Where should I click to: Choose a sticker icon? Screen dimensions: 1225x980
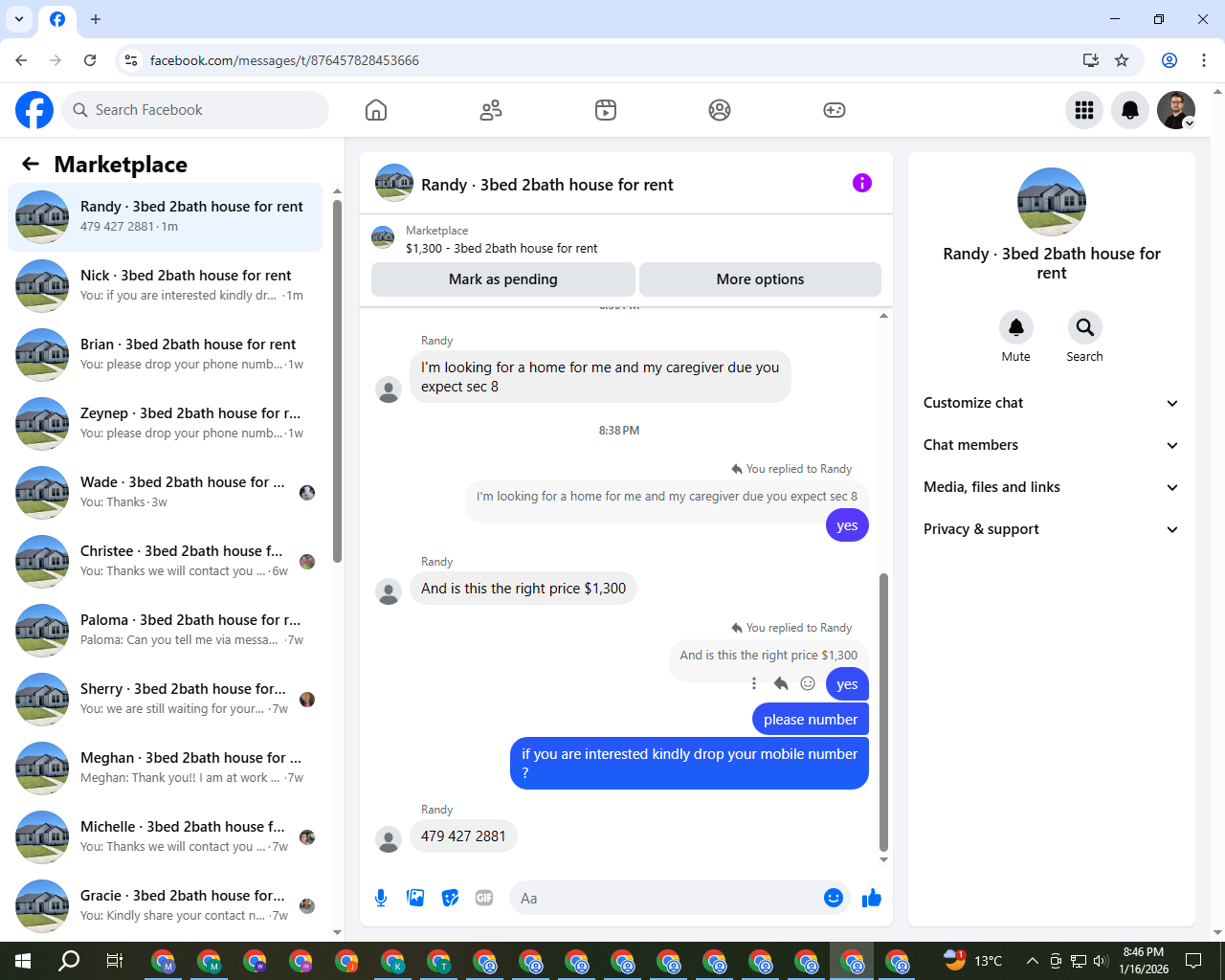coord(450,898)
